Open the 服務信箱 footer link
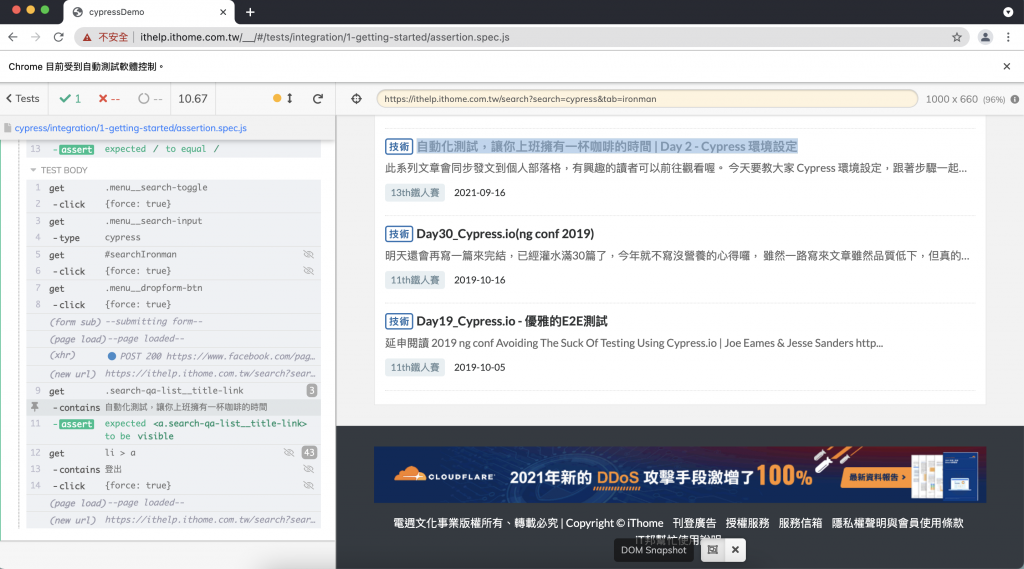This screenshot has height=569, width=1024. 800,523
